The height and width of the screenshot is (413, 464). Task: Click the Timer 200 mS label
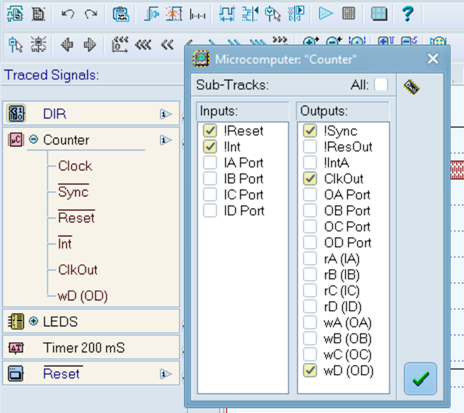tap(84, 348)
